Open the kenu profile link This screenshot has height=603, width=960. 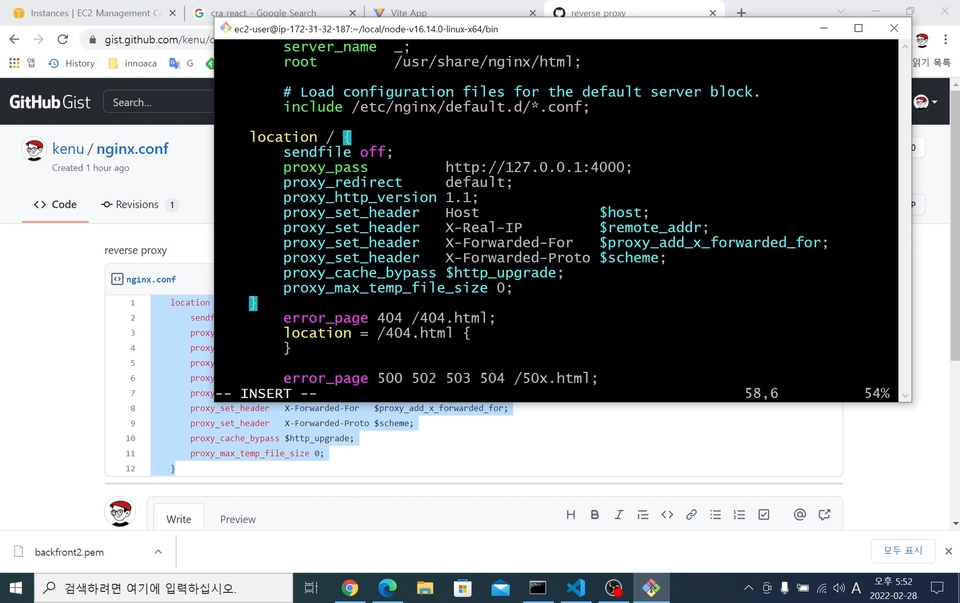pyautogui.click(x=68, y=149)
